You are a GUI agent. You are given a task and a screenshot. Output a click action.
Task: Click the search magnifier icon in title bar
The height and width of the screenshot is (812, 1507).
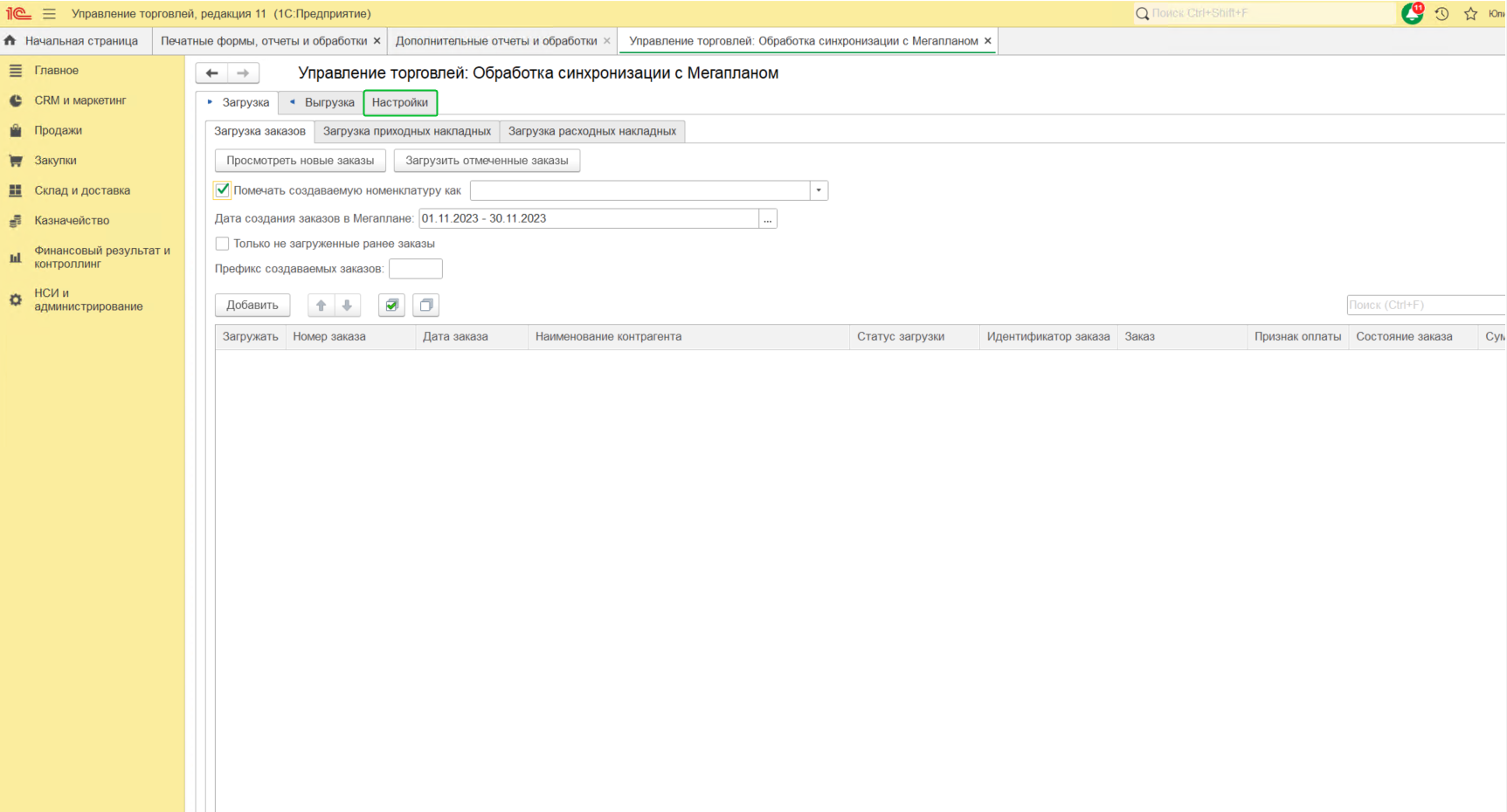tap(1142, 14)
